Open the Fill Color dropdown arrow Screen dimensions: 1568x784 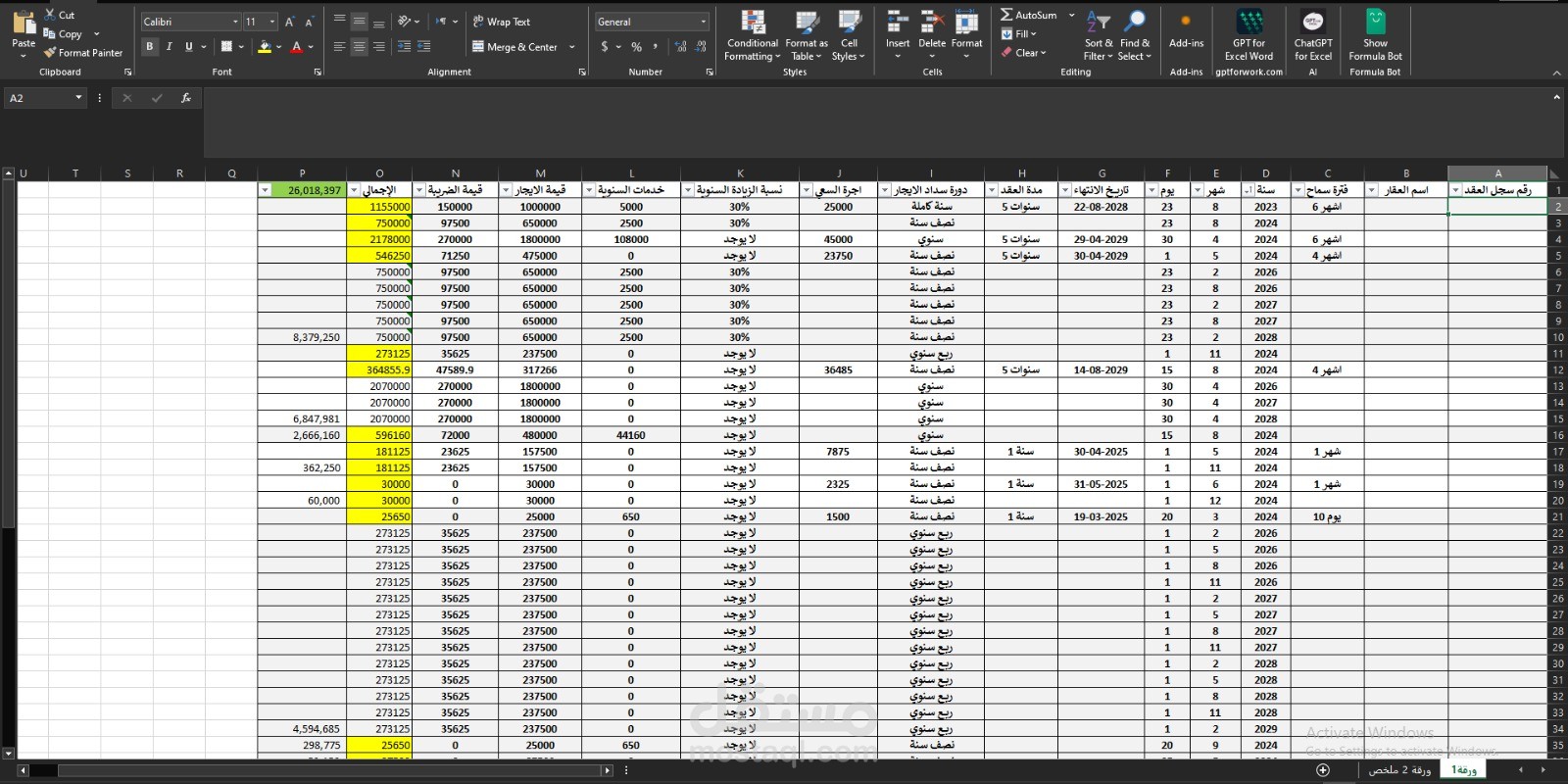[x=278, y=46]
